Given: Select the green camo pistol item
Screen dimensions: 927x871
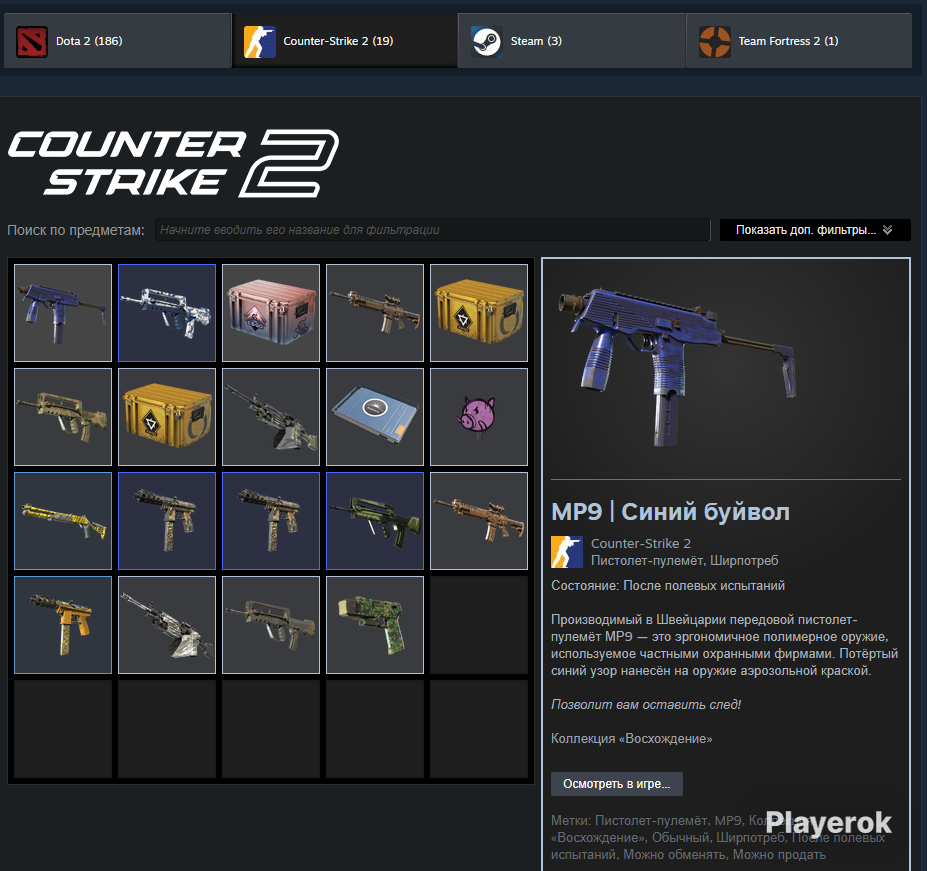Looking at the screenshot, I should pos(375,625).
